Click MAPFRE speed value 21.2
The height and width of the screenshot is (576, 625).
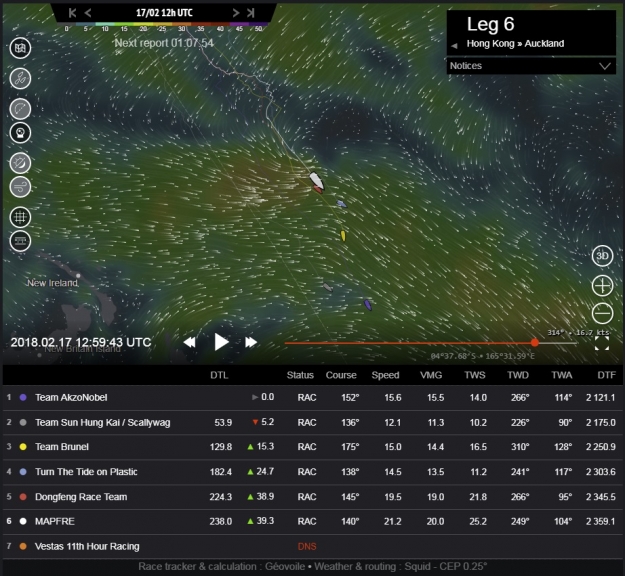coord(393,521)
